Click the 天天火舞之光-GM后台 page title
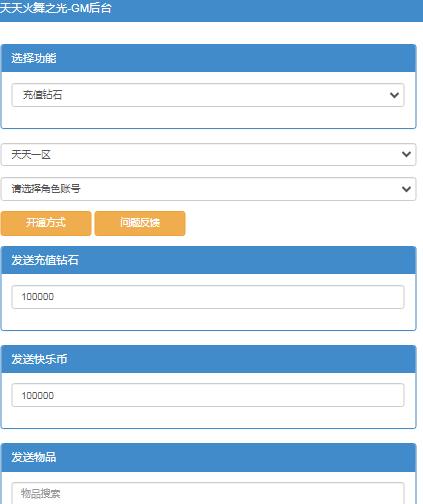 click(55, 8)
